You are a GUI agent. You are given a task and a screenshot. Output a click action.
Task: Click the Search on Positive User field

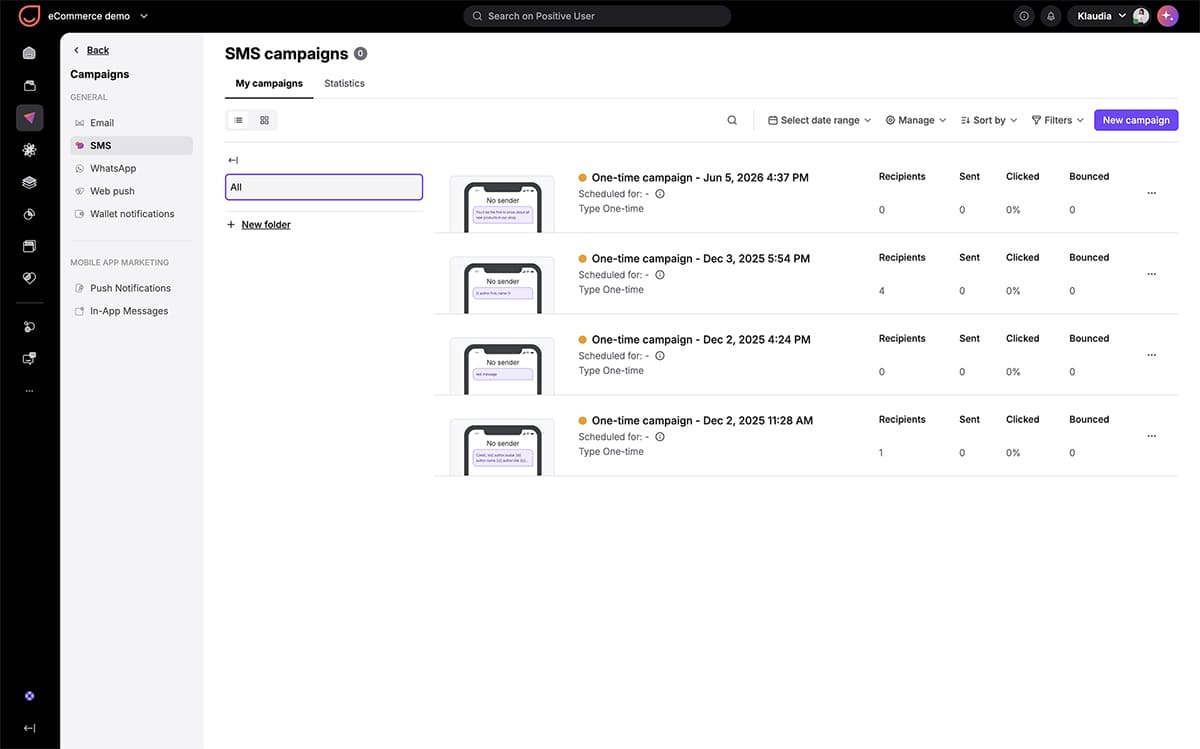pos(597,16)
